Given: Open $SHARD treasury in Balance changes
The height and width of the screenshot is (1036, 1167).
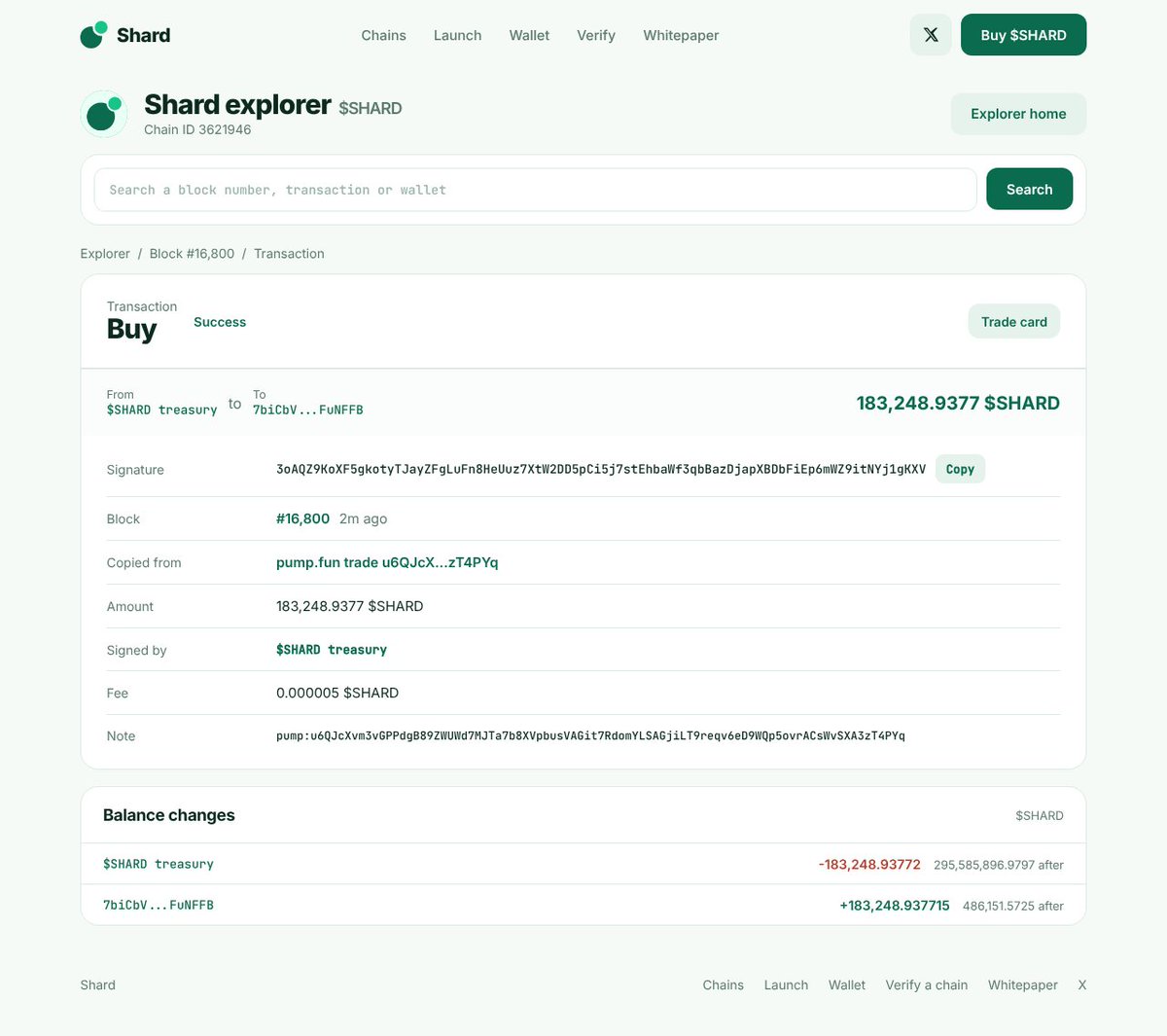Looking at the screenshot, I should 159,864.
